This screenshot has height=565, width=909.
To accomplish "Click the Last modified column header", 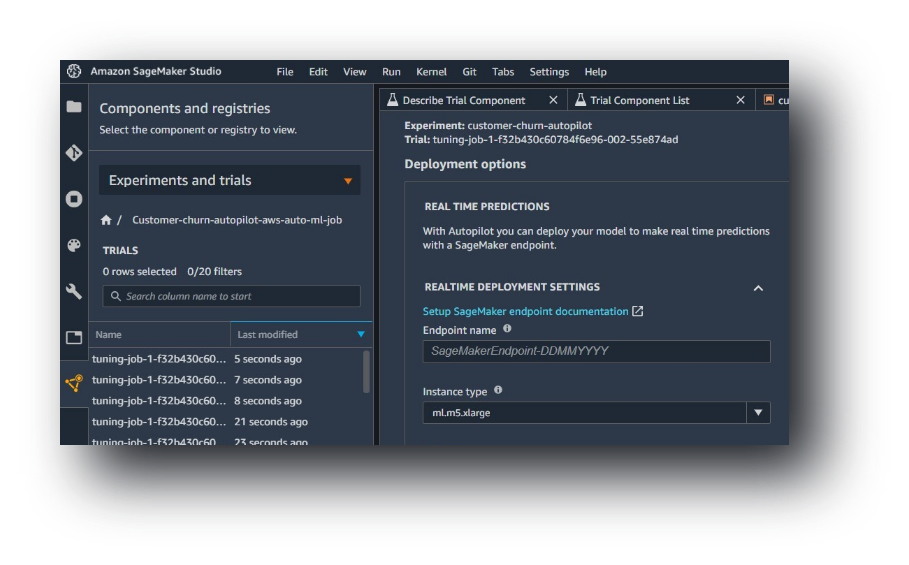I will click(301, 334).
